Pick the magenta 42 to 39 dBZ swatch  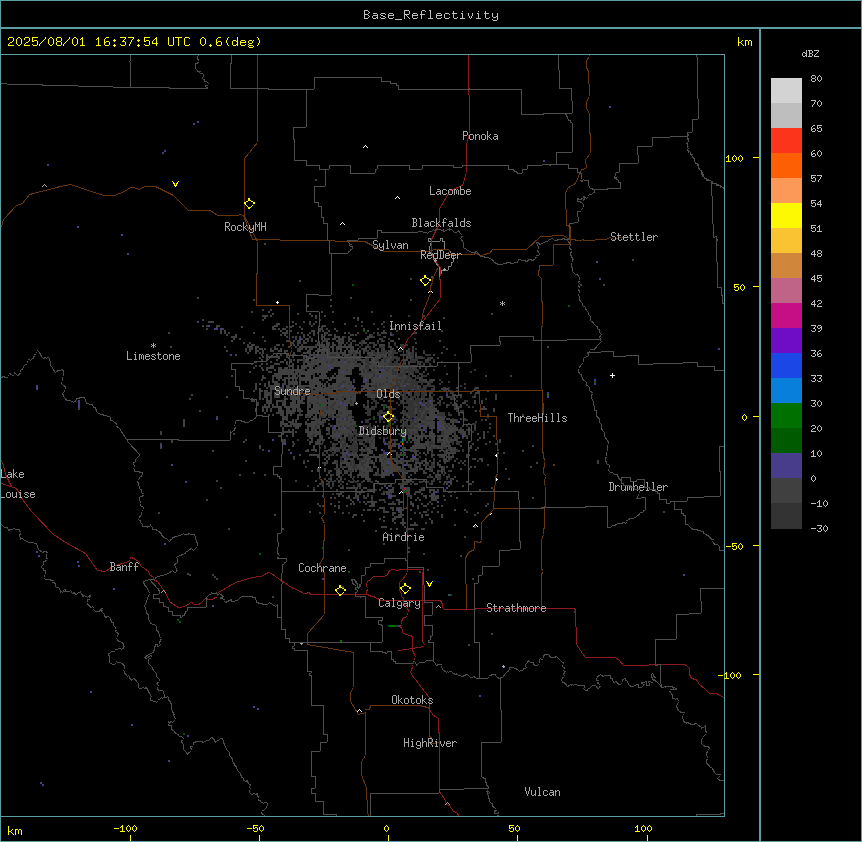[786, 315]
